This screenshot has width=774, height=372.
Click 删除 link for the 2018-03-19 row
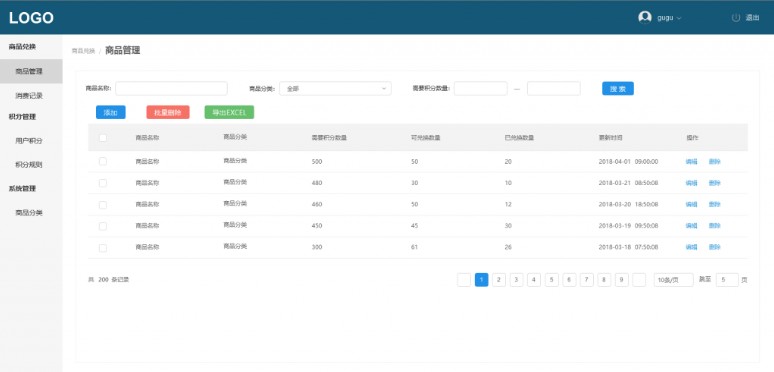714,225
